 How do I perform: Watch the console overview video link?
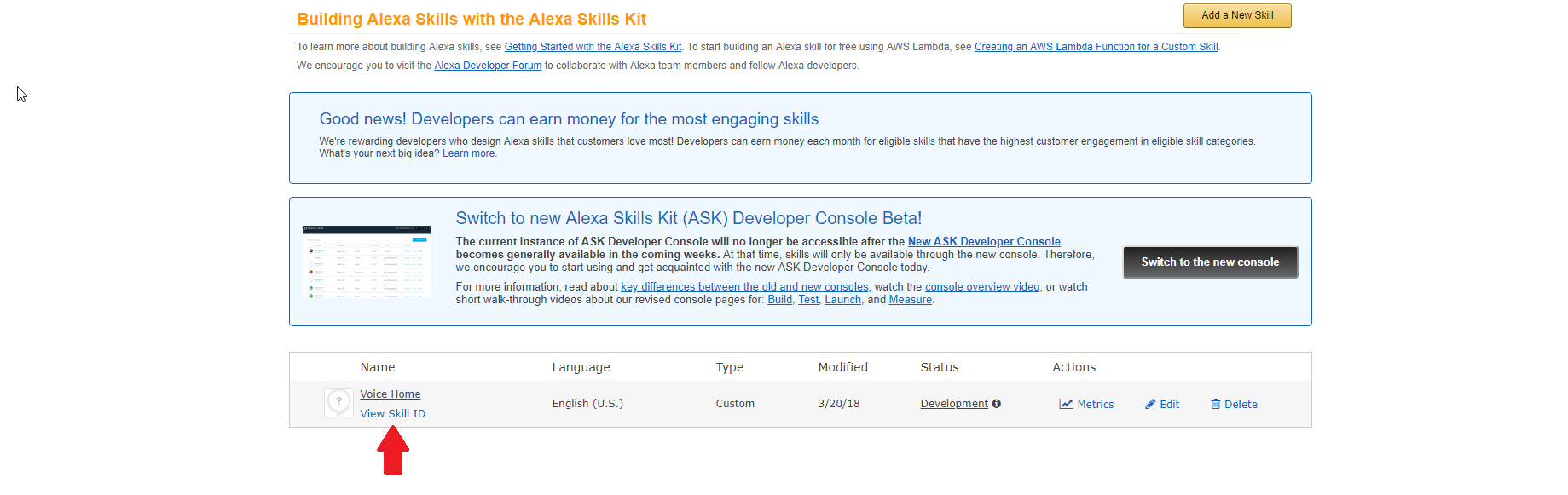point(982,287)
